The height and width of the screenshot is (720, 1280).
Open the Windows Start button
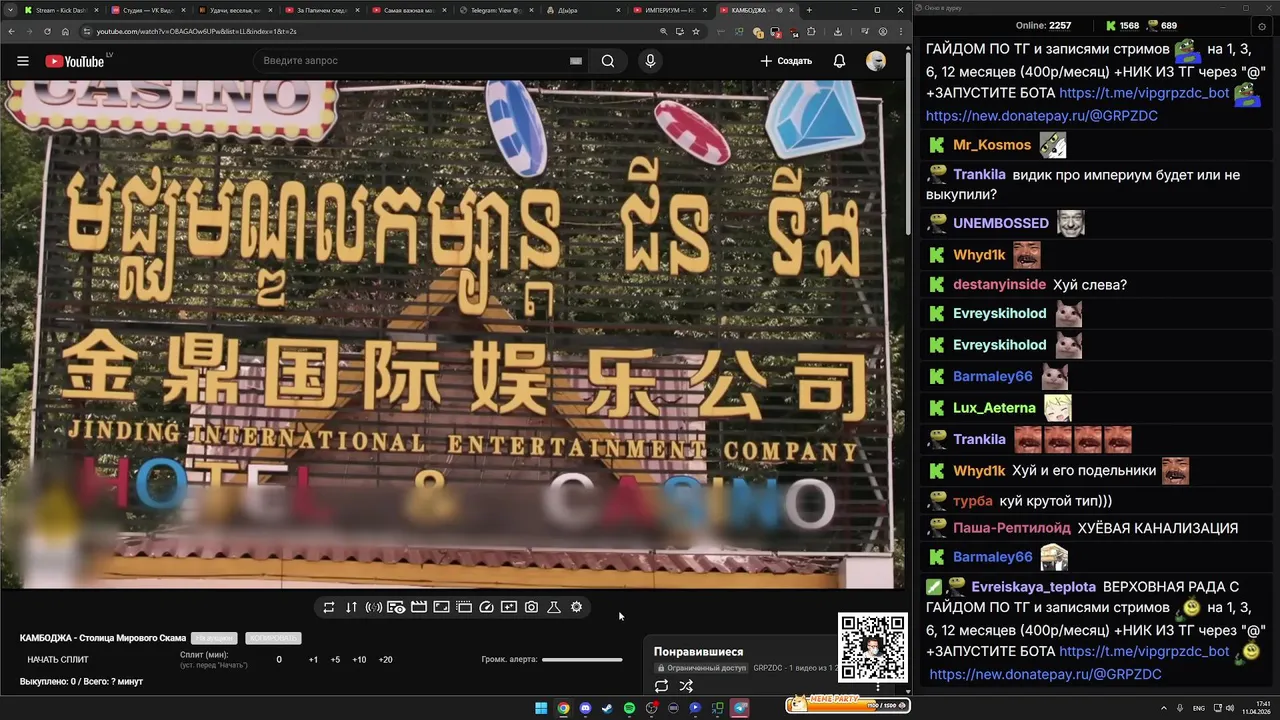click(541, 708)
